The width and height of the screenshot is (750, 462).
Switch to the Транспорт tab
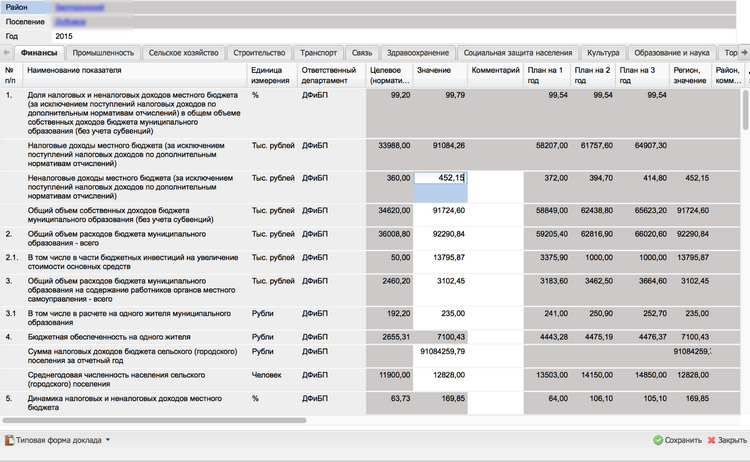click(x=319, y=52)
